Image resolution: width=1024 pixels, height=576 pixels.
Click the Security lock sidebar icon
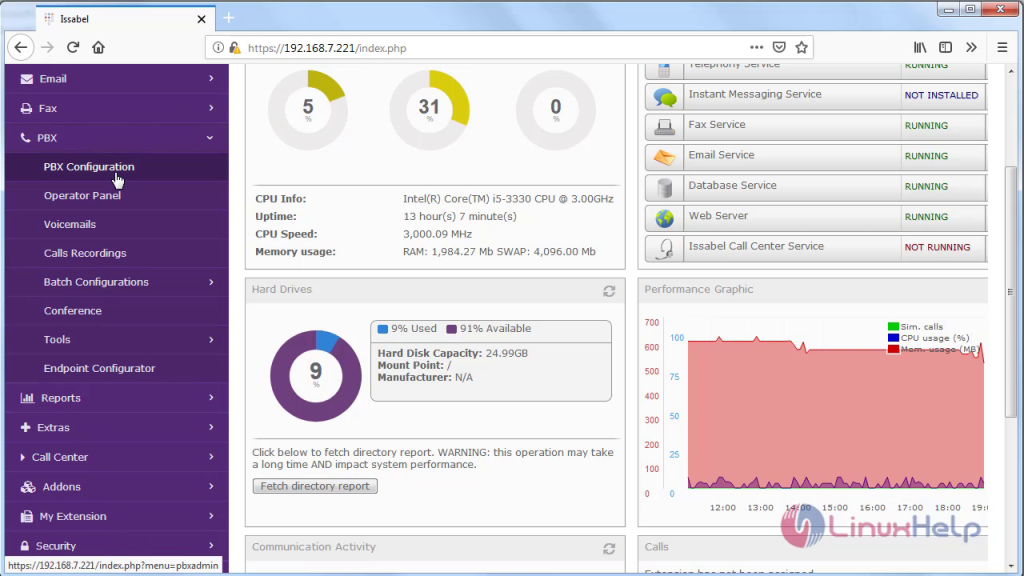[25, 546]
